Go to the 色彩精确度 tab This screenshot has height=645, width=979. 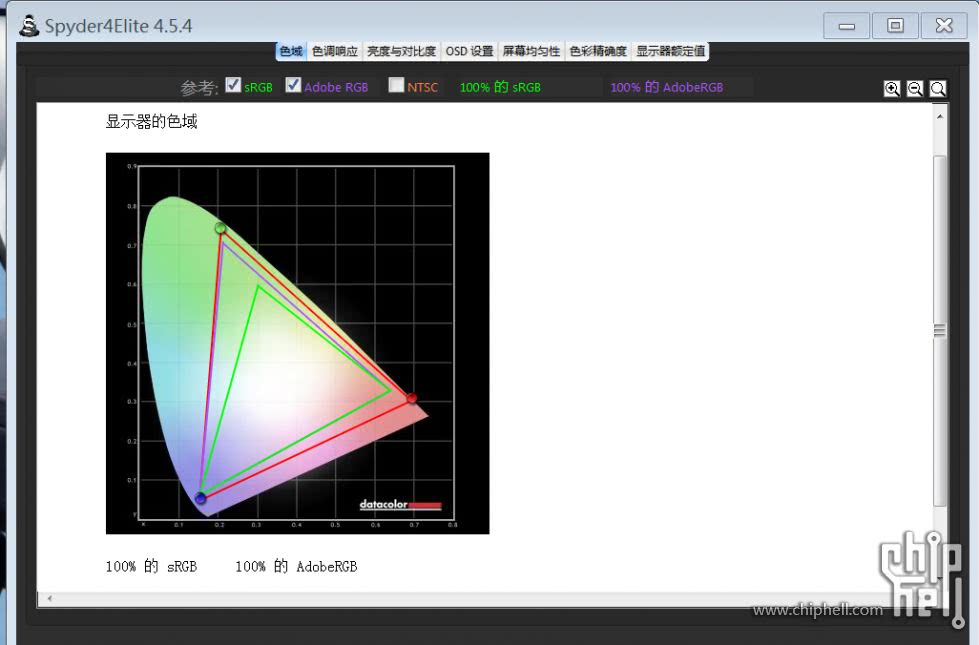tap(598, 51)
